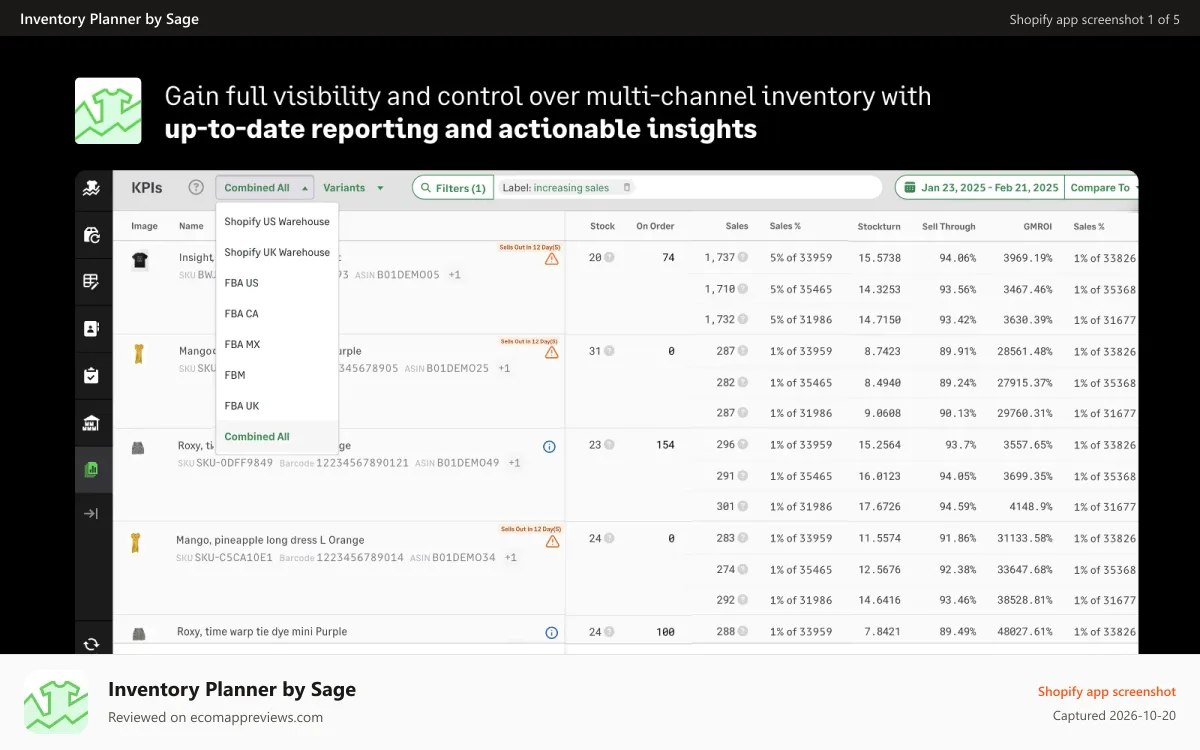This screenshot has width=1200, height=750.
Task: Click the help icon beside sales 1,710
Action: point(743,289)
